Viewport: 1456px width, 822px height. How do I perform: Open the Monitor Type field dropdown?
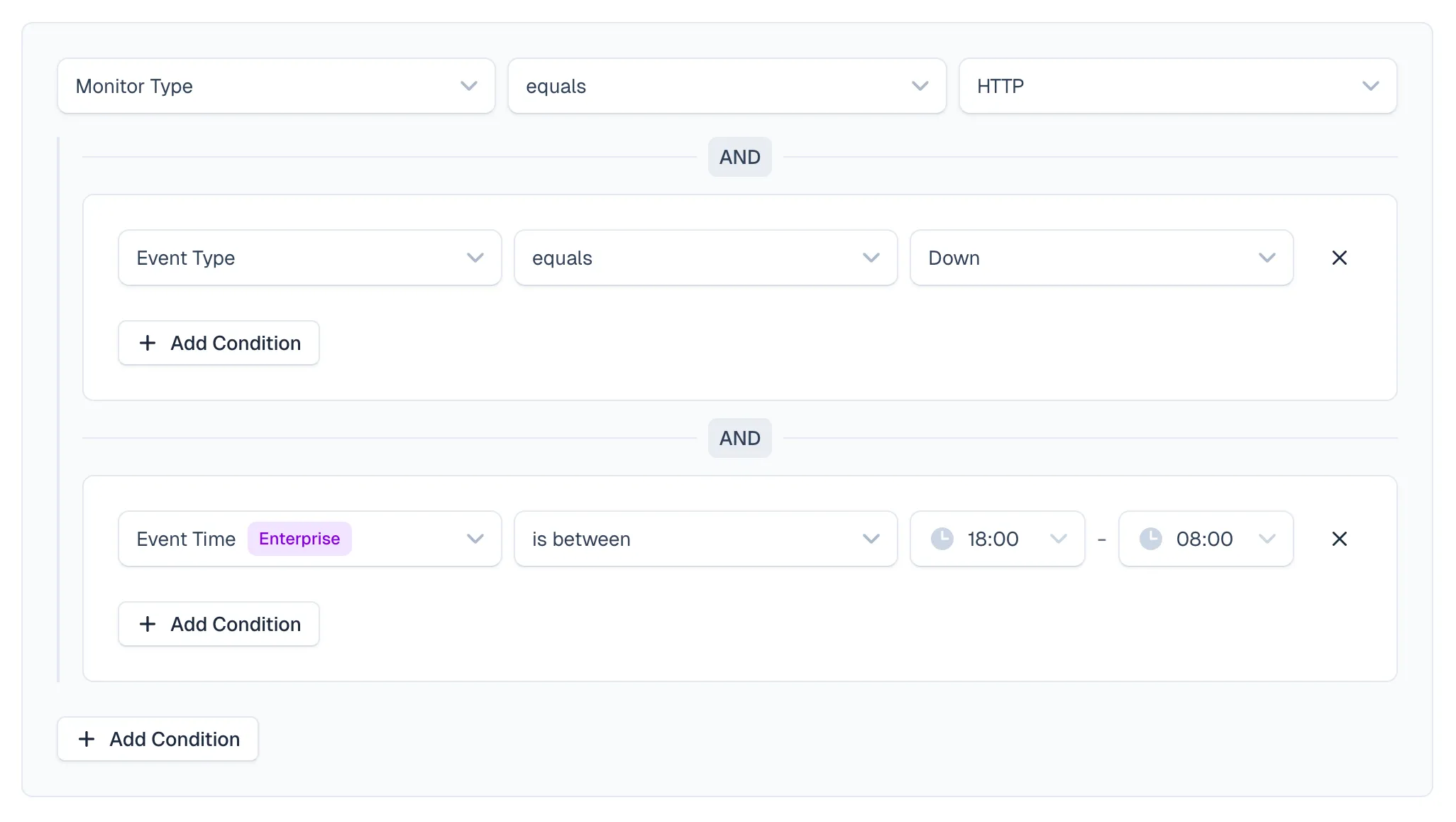click(276, 86)
